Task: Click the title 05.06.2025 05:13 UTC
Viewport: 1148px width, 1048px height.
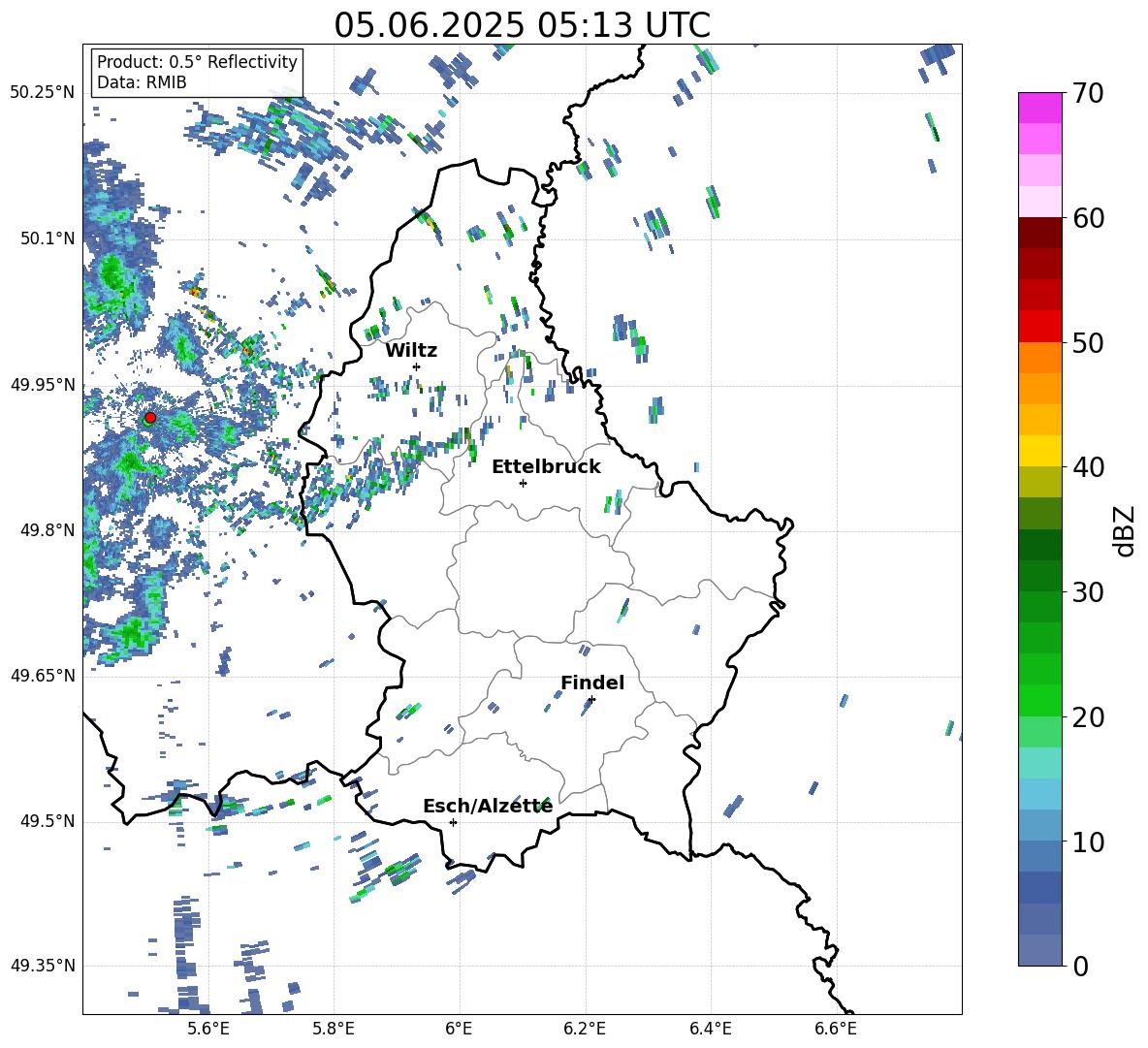Action: coord(522,25)
